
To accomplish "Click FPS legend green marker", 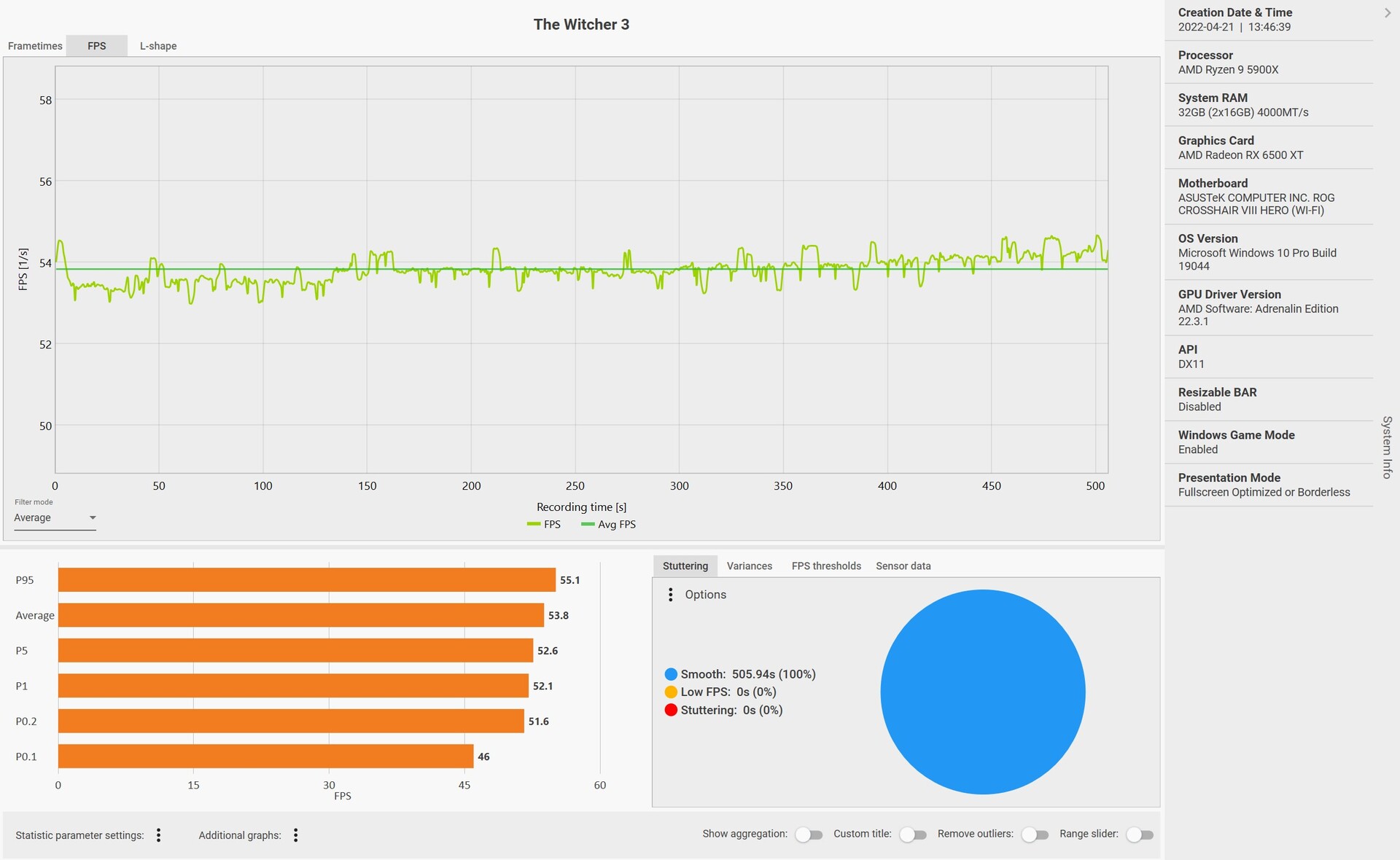I will point(533,525).
